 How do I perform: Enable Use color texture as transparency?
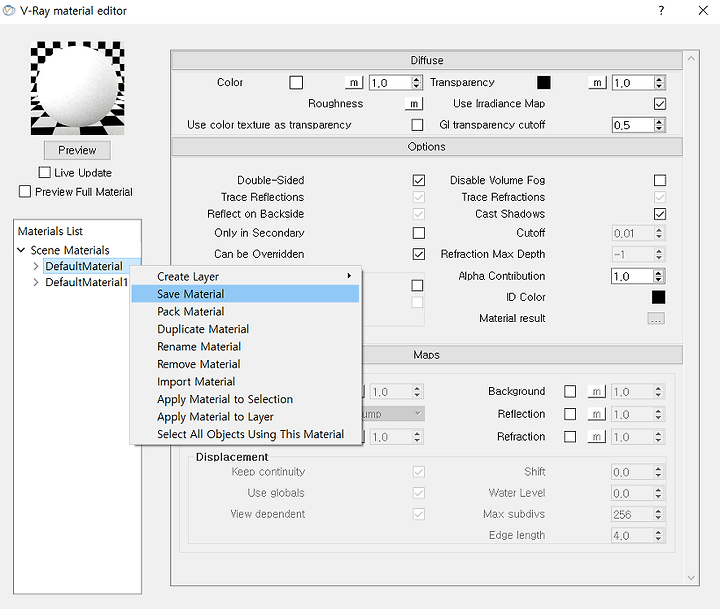point(417,125)
